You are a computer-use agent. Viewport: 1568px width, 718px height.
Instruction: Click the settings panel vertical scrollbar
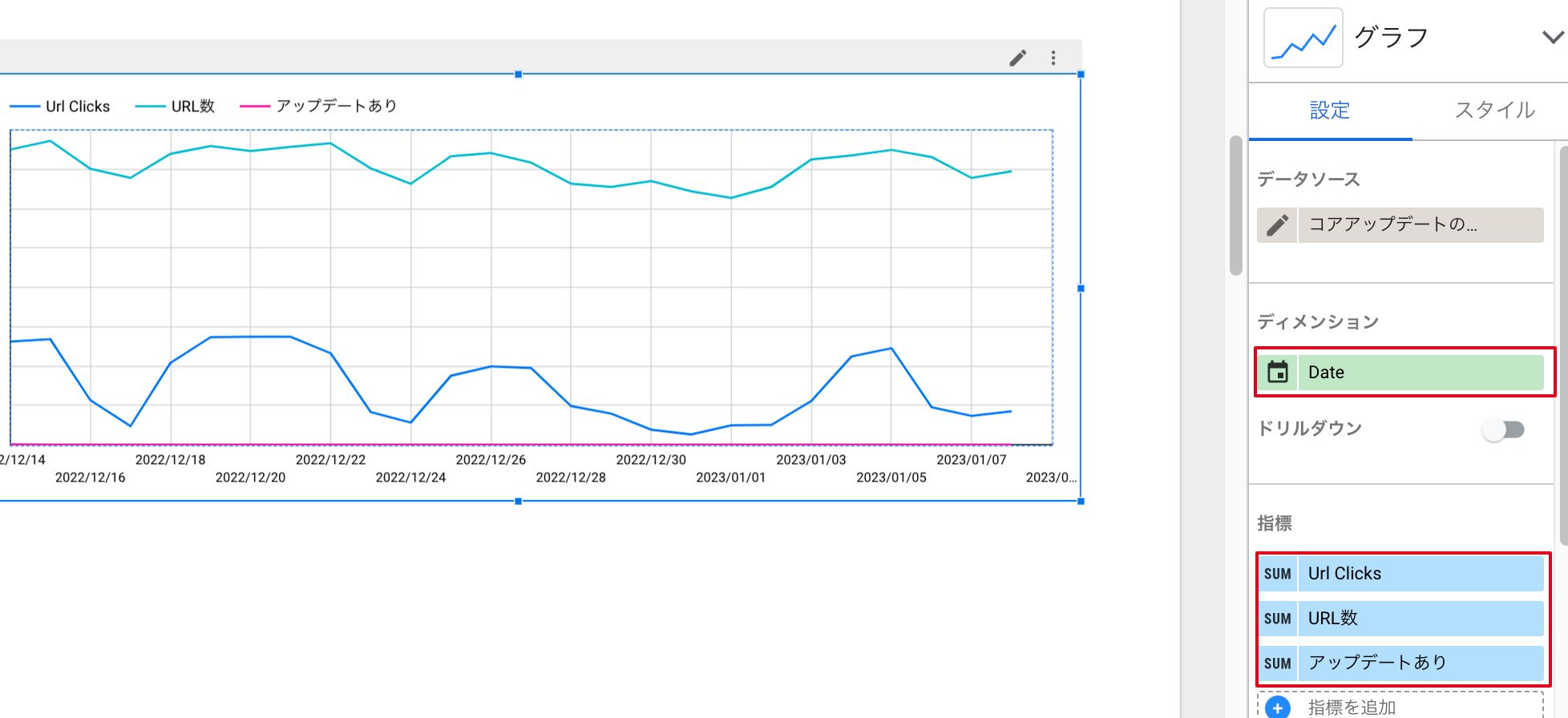tap(1562, 345)
